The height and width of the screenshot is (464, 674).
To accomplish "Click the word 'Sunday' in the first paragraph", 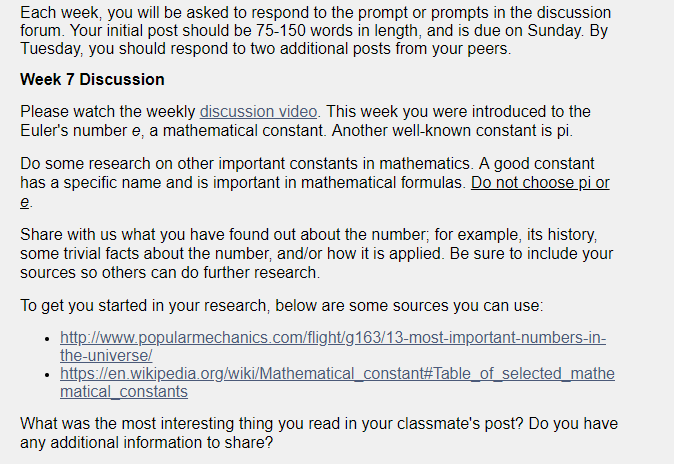I will 555,31.
